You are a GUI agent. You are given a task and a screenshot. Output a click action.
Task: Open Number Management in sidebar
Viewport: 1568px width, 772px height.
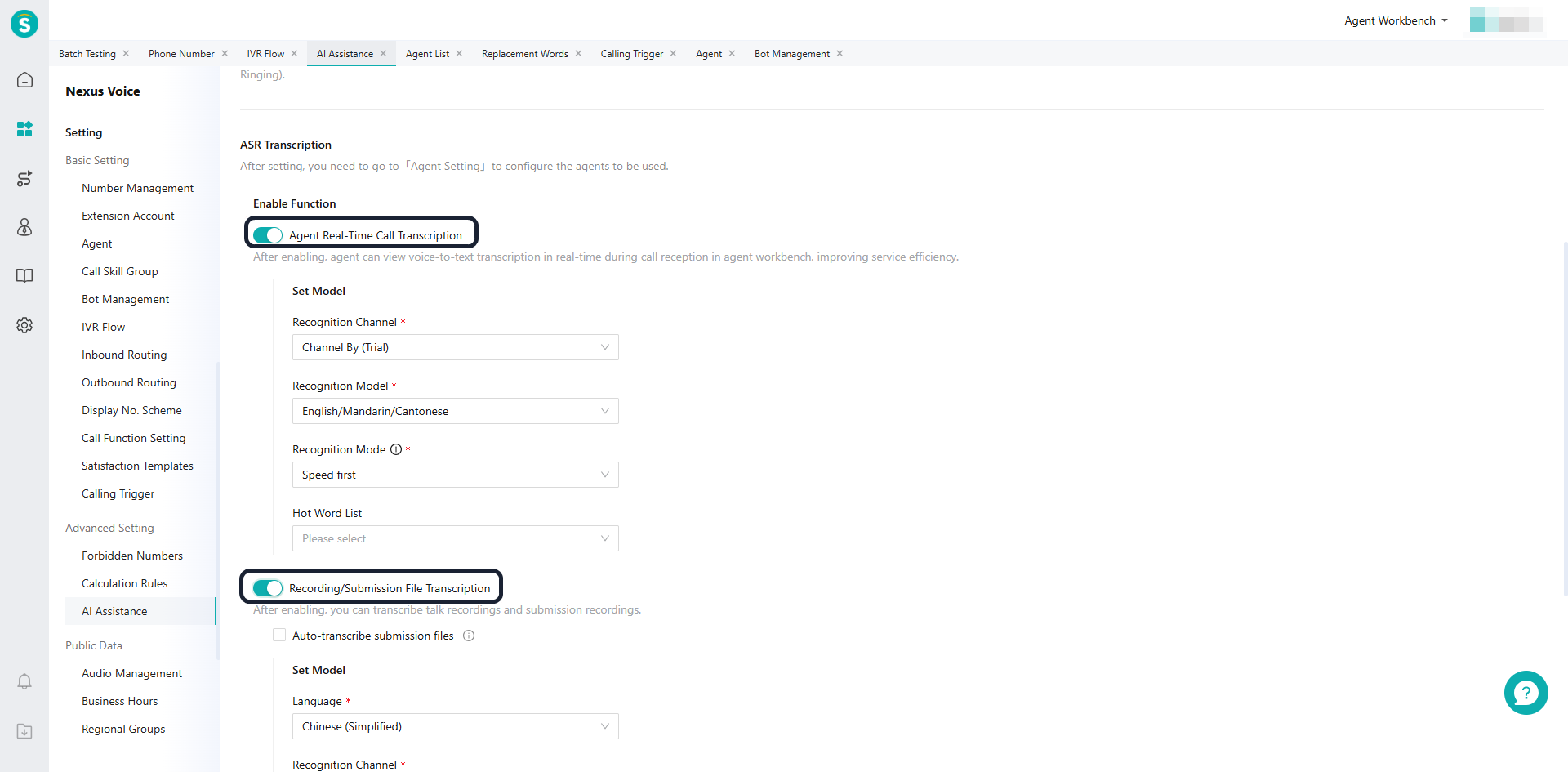(x=137, y=188)
